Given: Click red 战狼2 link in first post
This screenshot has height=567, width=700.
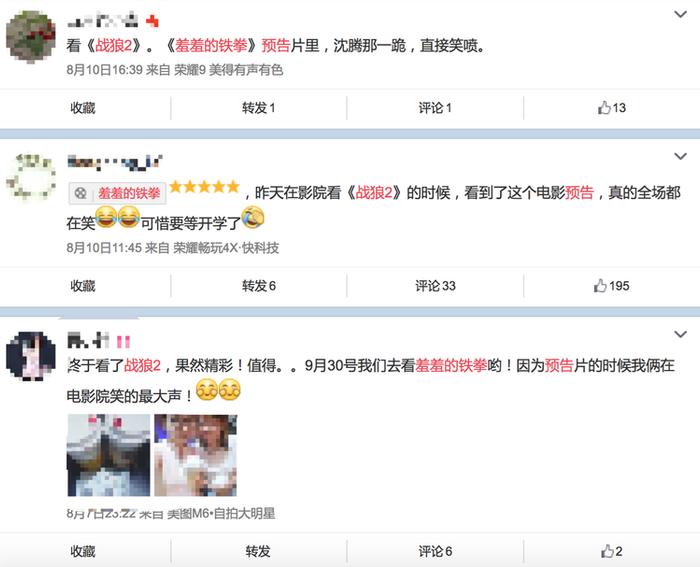Looking at the screenshot, I should point(114,46).
